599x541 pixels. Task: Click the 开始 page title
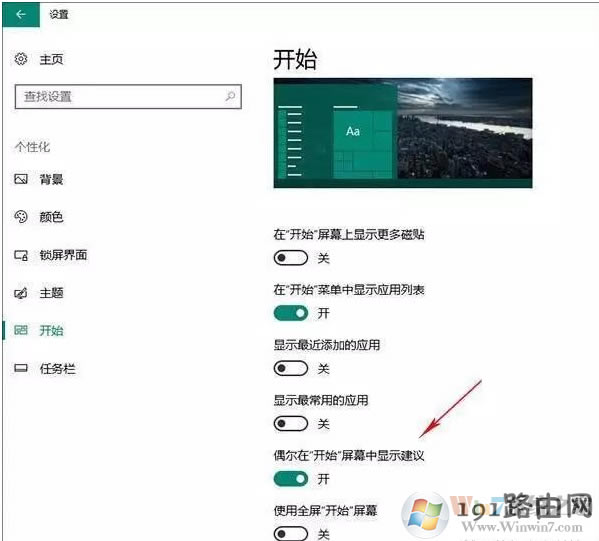(x=295, y=59)
